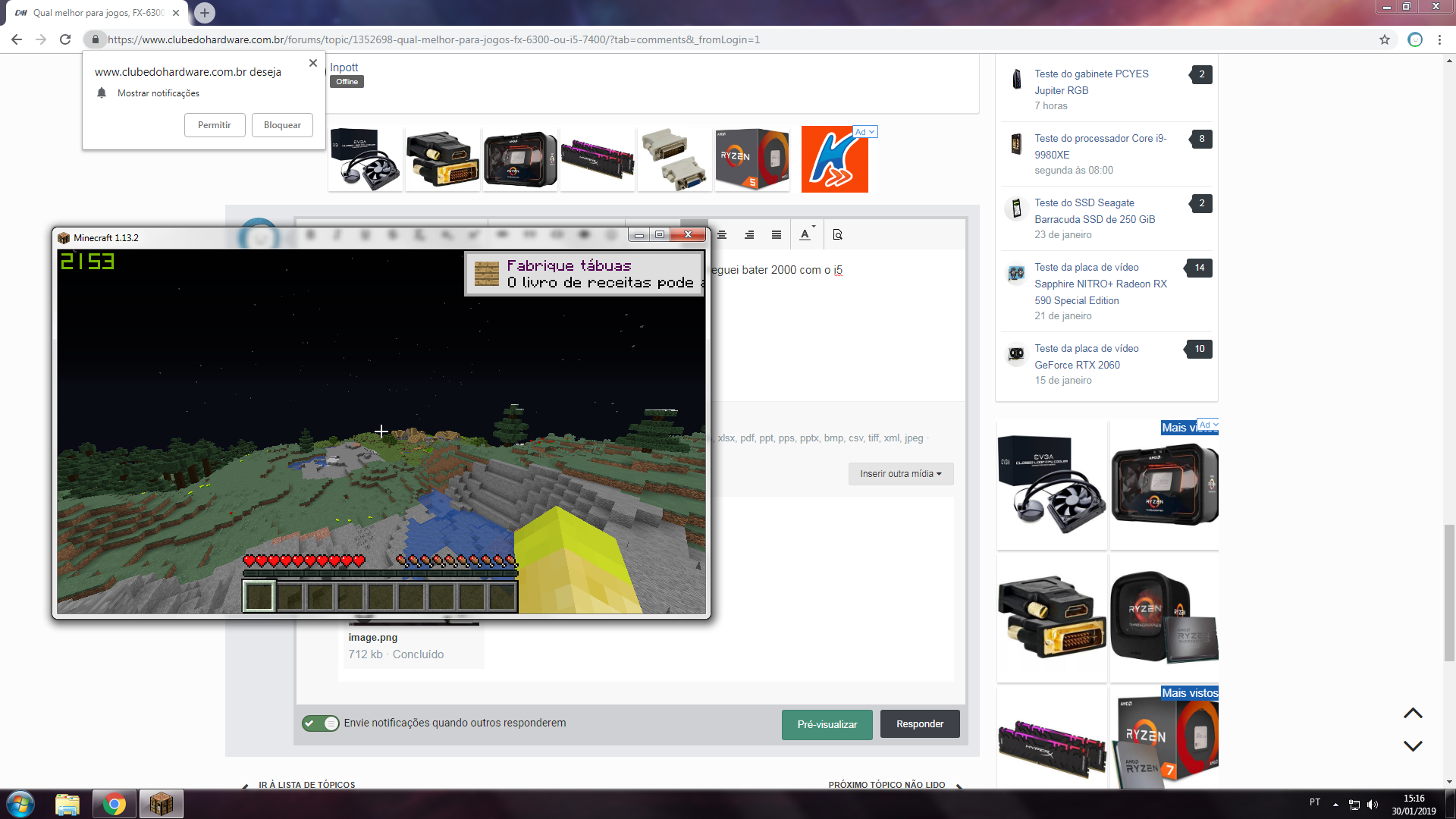Viewport: 1456px width, 819px height.
Task: Open the Ad options dropdown above K logo
Action: pos(865,132)
